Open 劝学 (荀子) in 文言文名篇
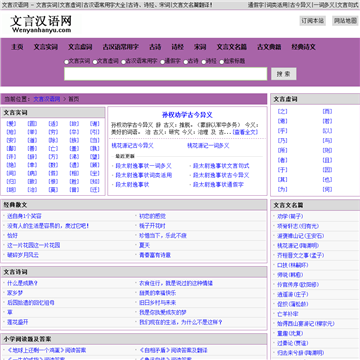 pos(290,216)
